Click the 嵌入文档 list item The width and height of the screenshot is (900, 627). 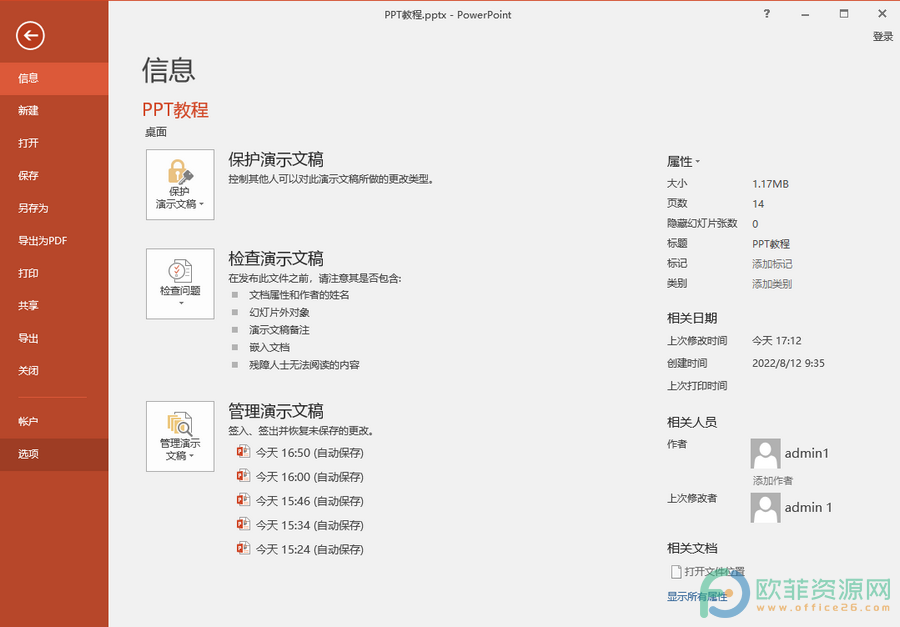[x=269, y=347]
